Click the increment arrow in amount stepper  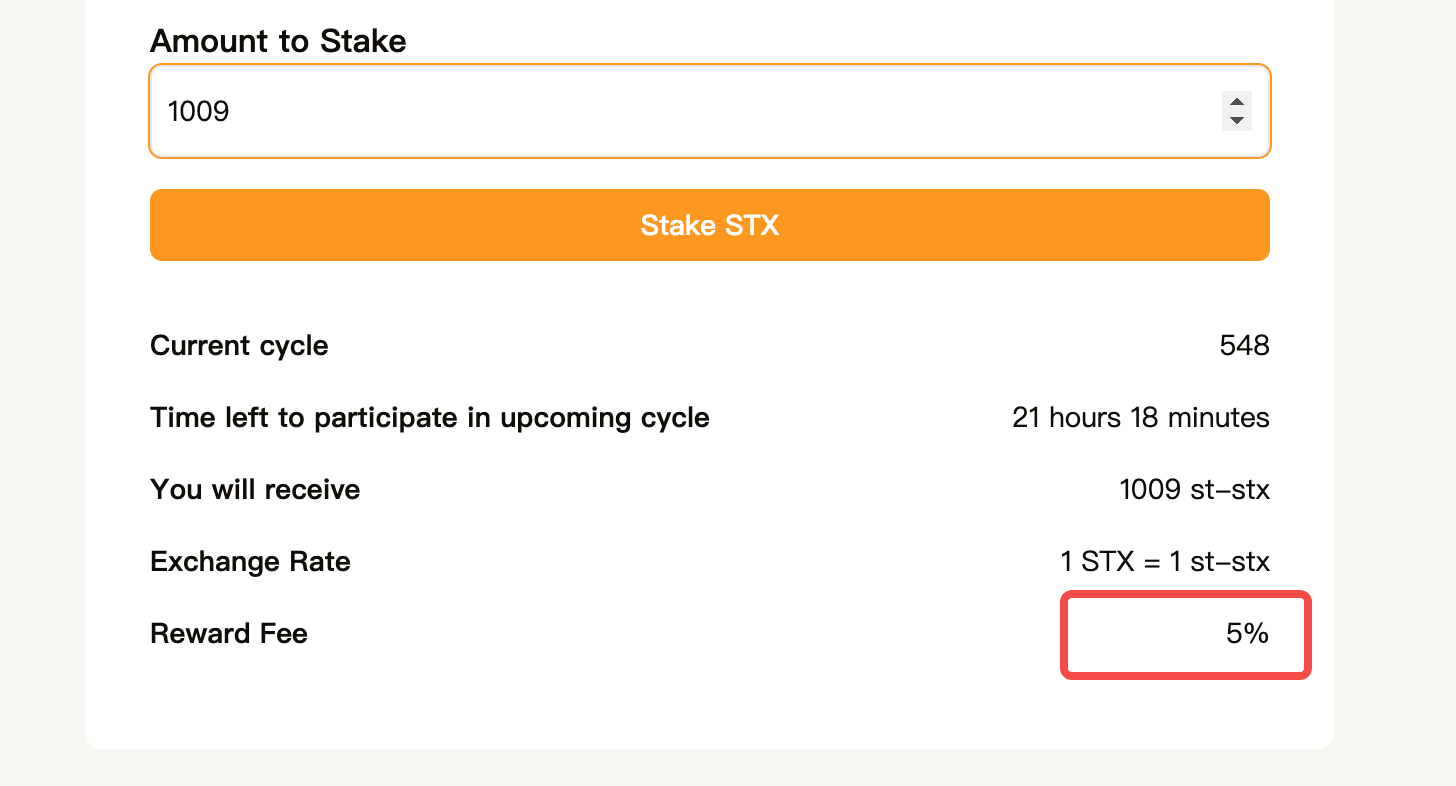click(x=1237, y=102)
